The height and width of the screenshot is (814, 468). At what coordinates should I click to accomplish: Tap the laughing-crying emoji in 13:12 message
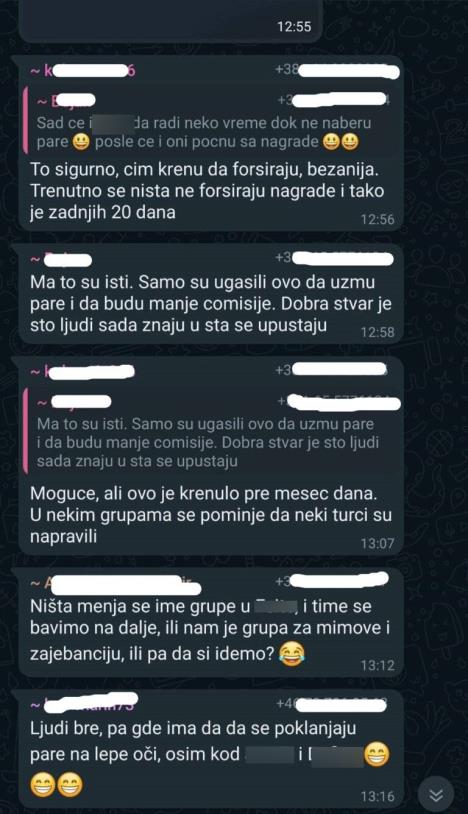pos(292,653)
